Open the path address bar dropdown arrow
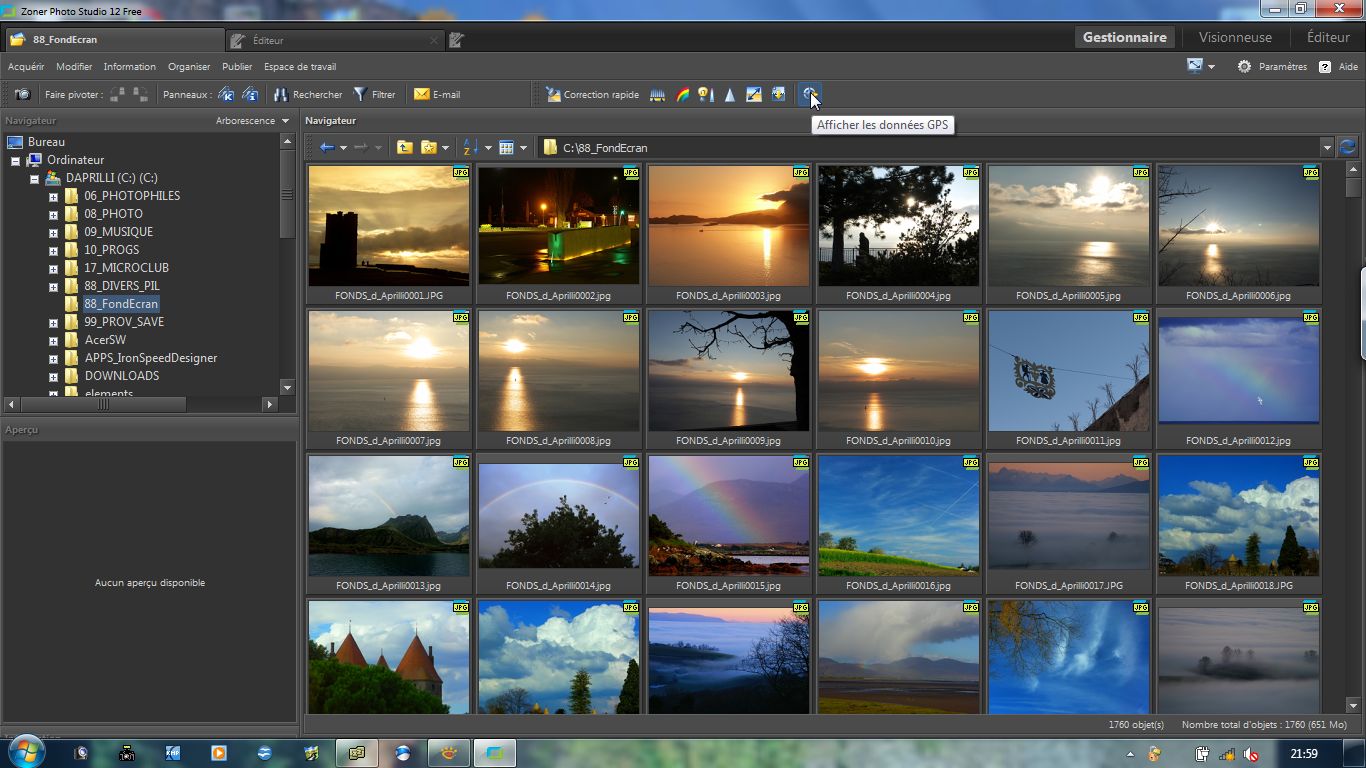The height and width of the screenshot is (768, 1366). [1327, 147]
